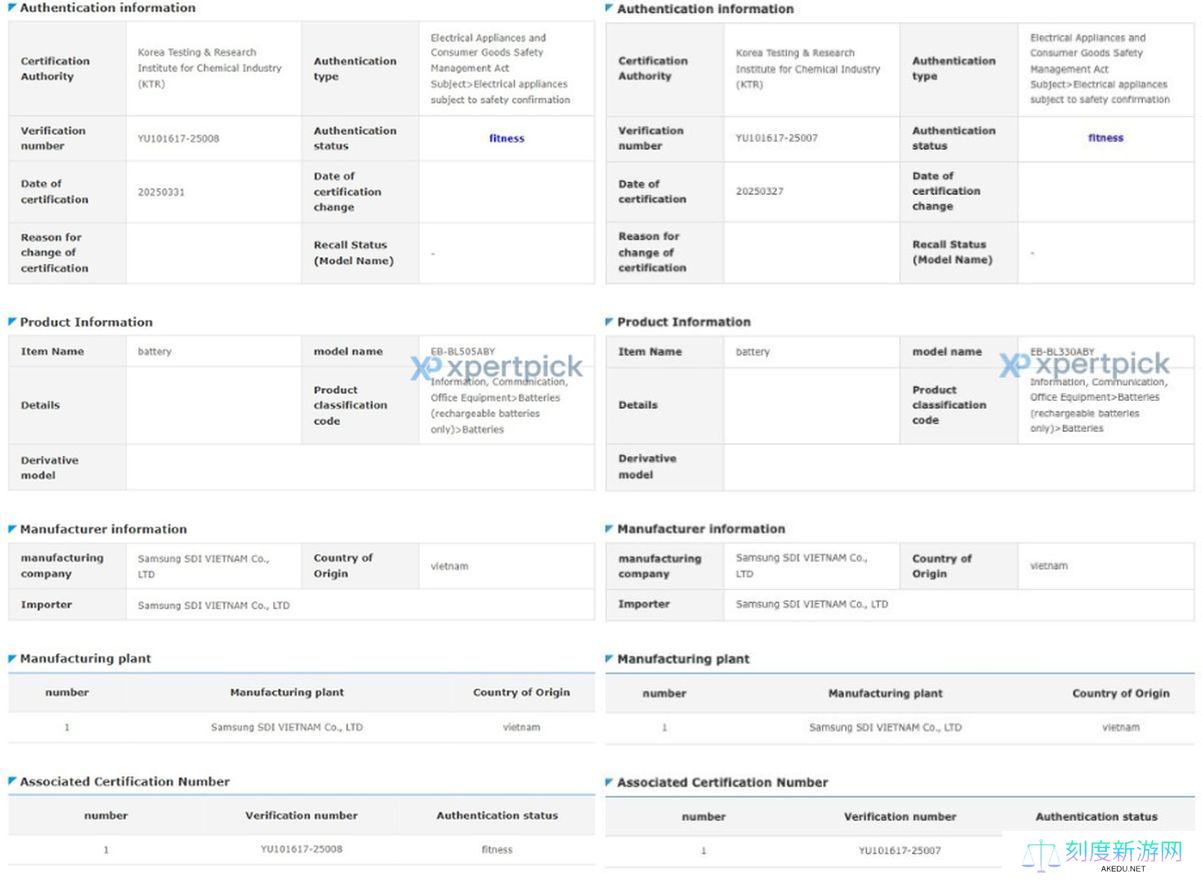Image resolution: width=1202 pixels, height=881 pixels.
Task: Click the "Verification number" column header in left associated table
Action: click(301, 816)
